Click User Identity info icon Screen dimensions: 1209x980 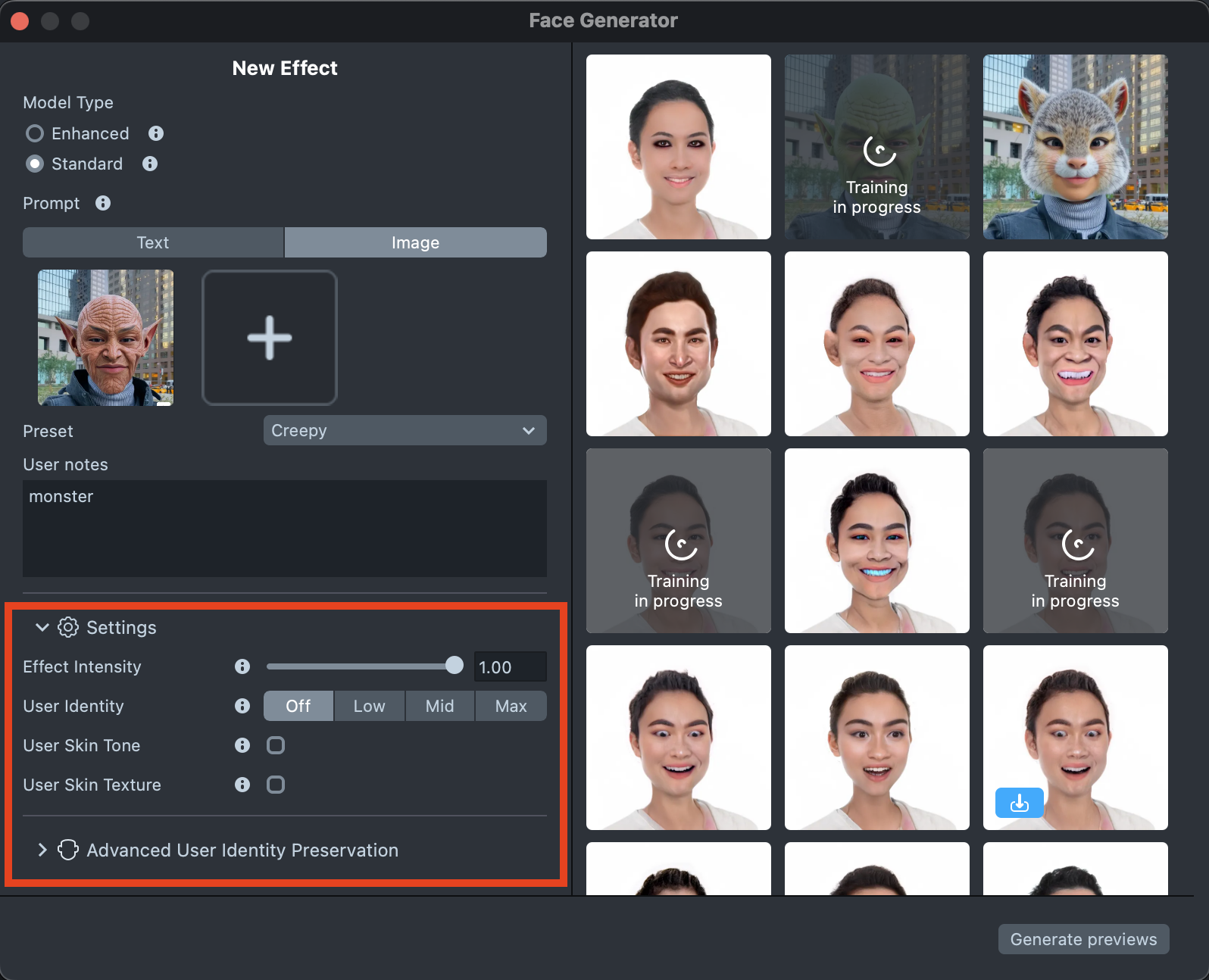(x=242, y=706)
